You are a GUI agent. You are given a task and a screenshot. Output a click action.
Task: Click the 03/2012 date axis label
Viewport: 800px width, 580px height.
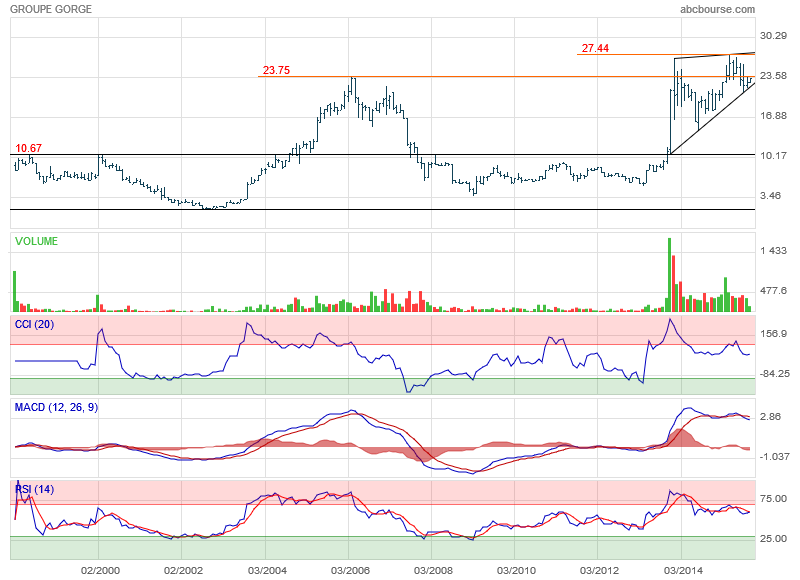click(599, 571)
